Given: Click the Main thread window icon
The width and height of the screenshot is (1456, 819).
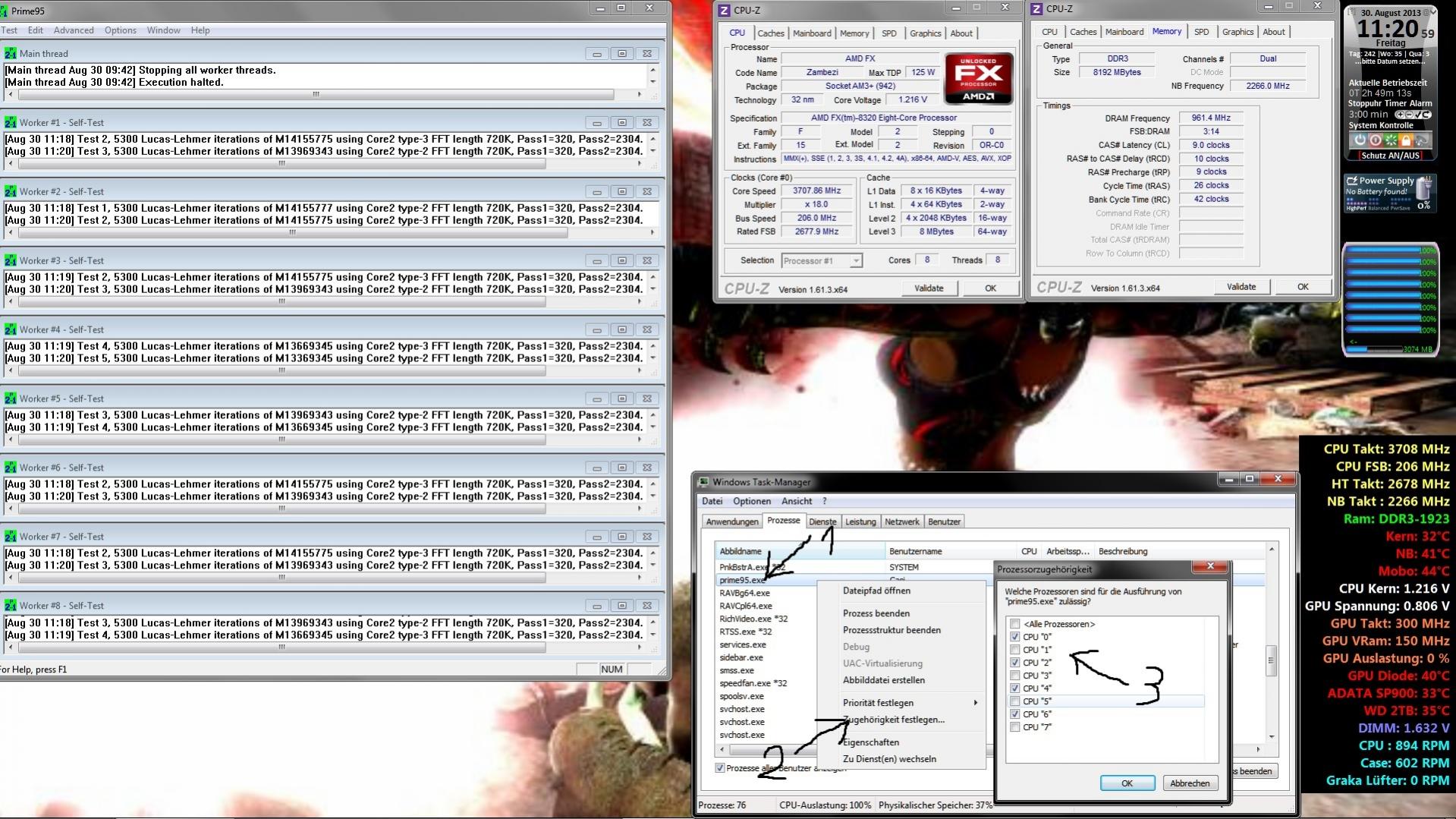Looking at the screenshot, I should (10, 53).
